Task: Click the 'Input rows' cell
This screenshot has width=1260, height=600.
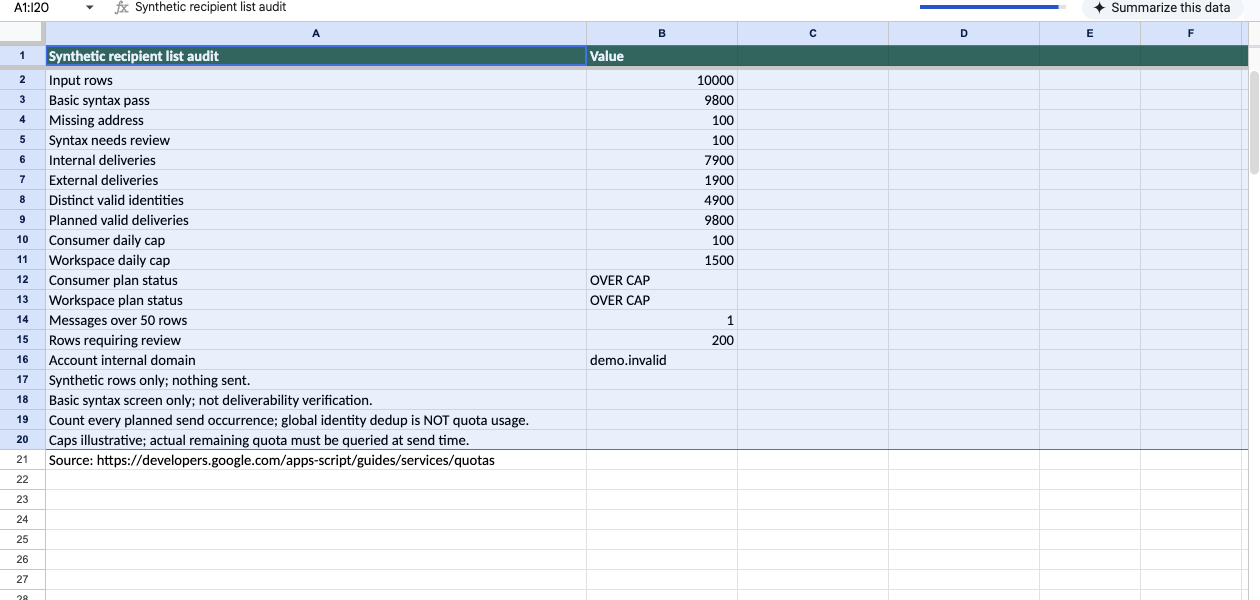Action: point(316,80)
